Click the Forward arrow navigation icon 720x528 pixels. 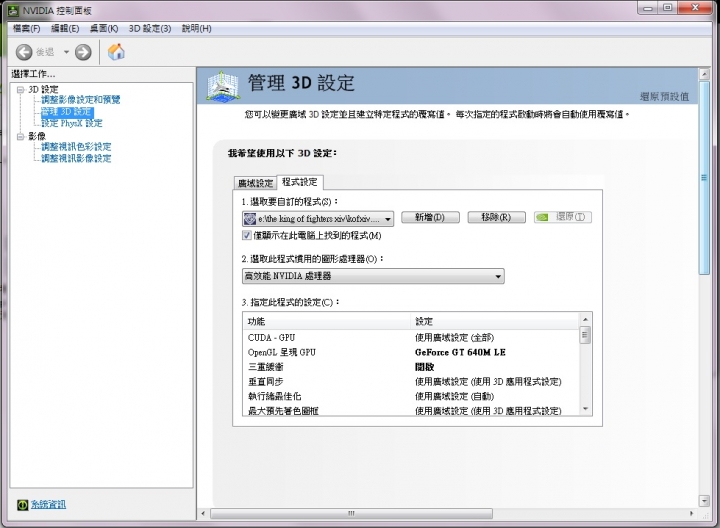pos(83,52)
